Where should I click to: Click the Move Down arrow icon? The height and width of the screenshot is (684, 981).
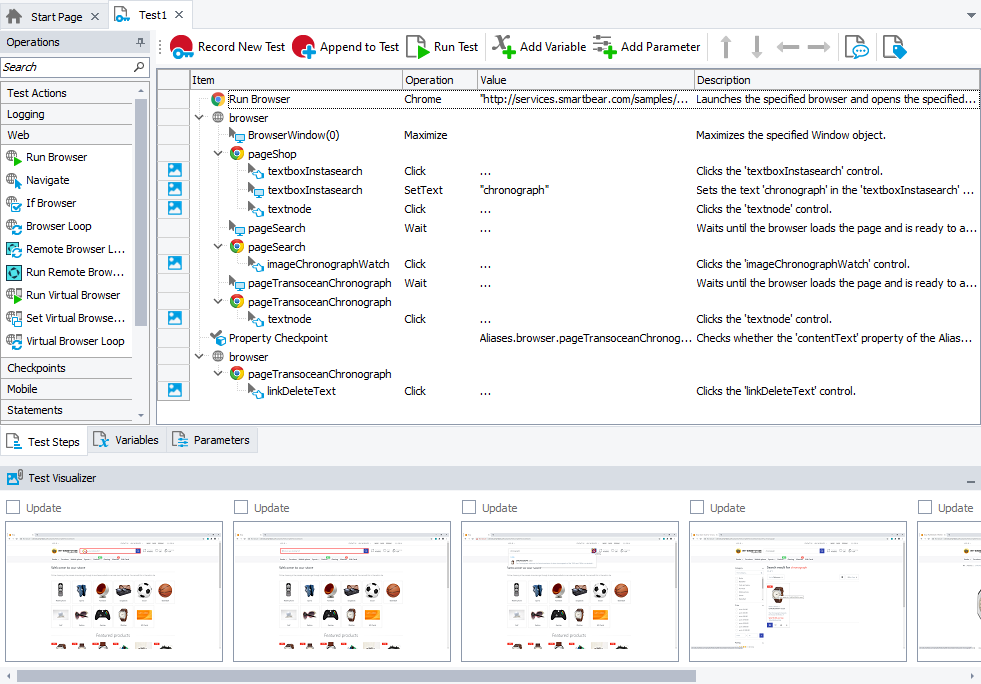tap(757, 47)
